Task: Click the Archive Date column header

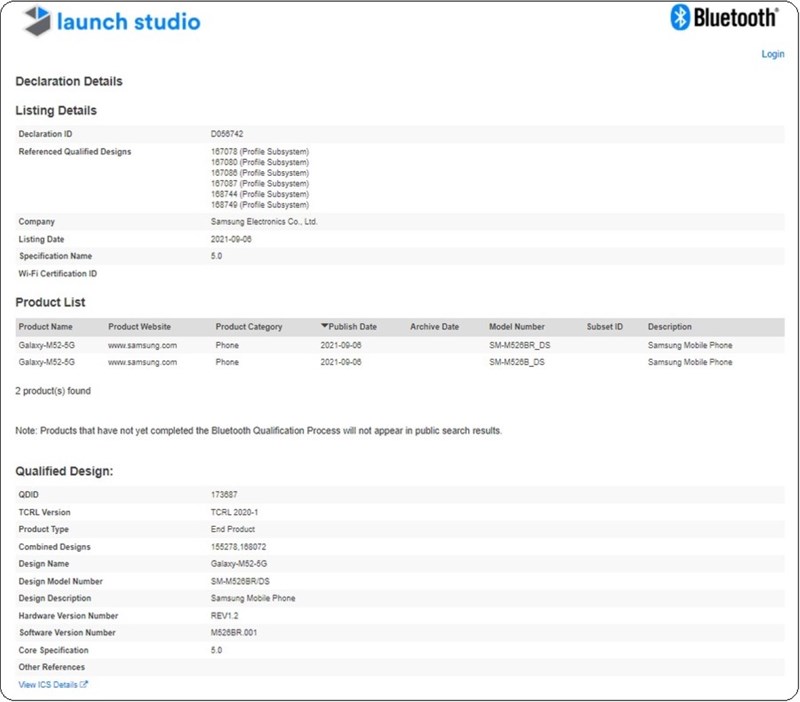Action: 434,327
